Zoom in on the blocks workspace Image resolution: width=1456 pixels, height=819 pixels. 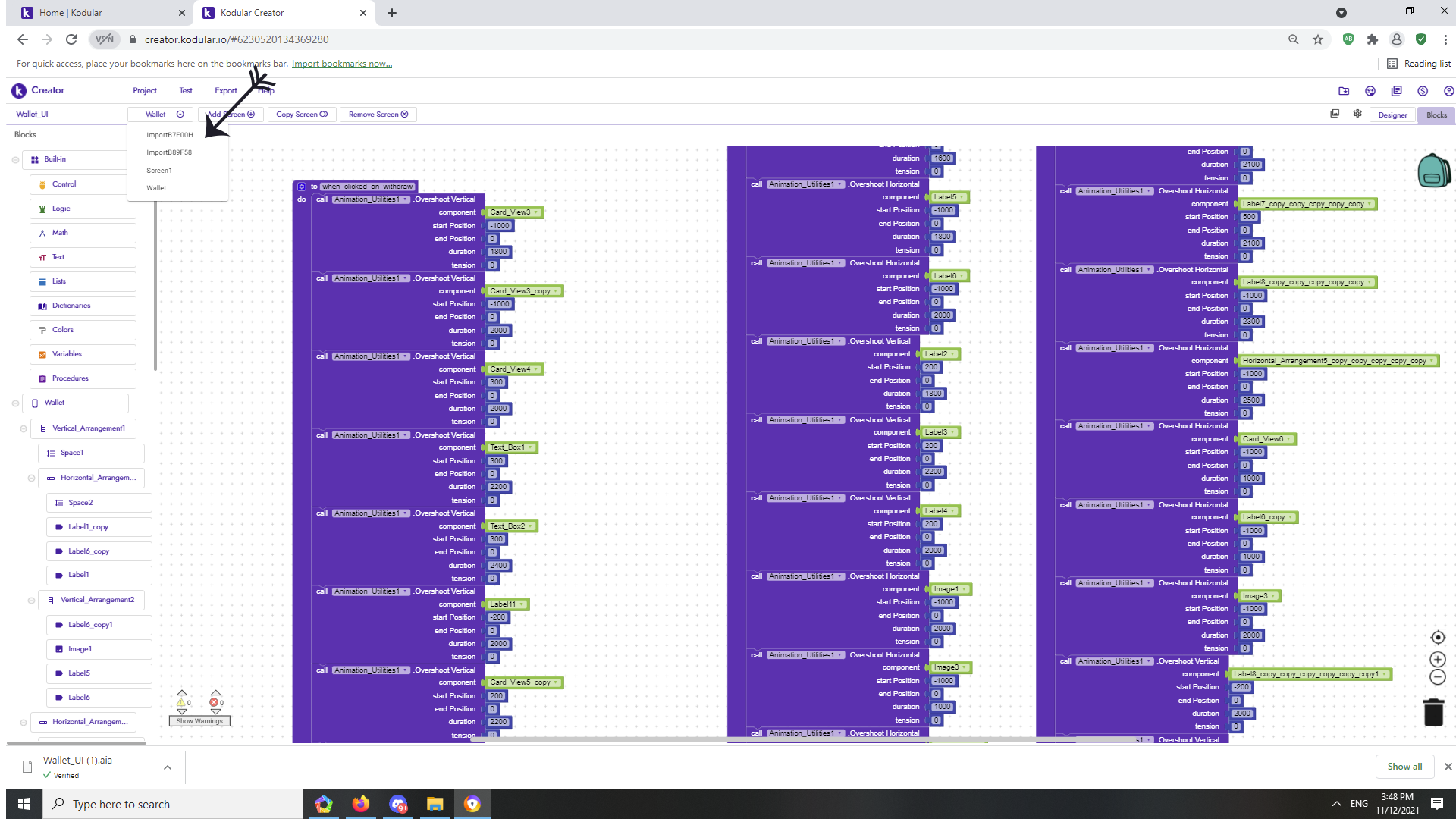1437,660
